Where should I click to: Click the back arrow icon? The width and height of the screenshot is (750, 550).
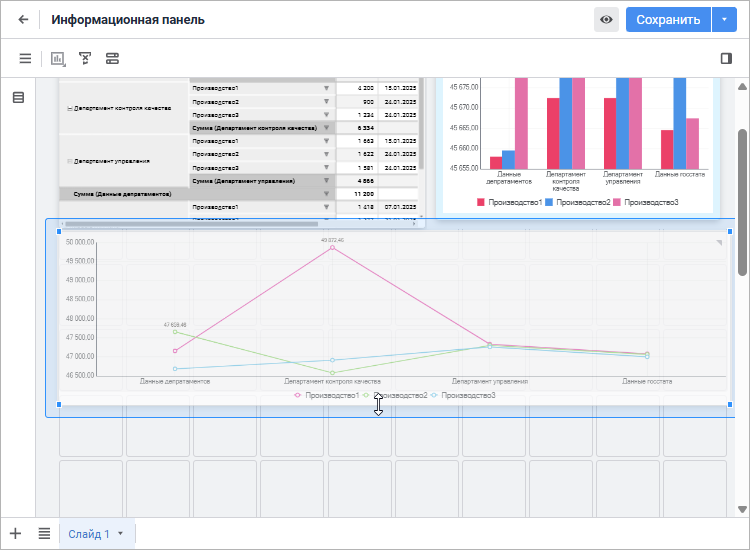point(23,20)
